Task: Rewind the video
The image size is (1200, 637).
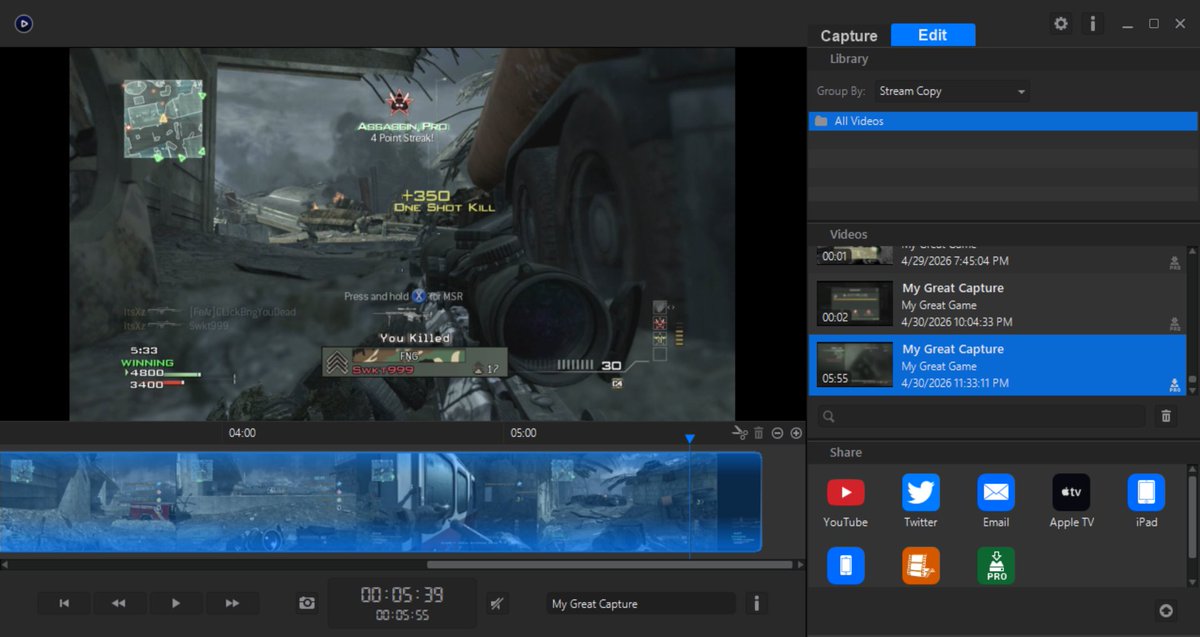Action: [x=119, y=603]
